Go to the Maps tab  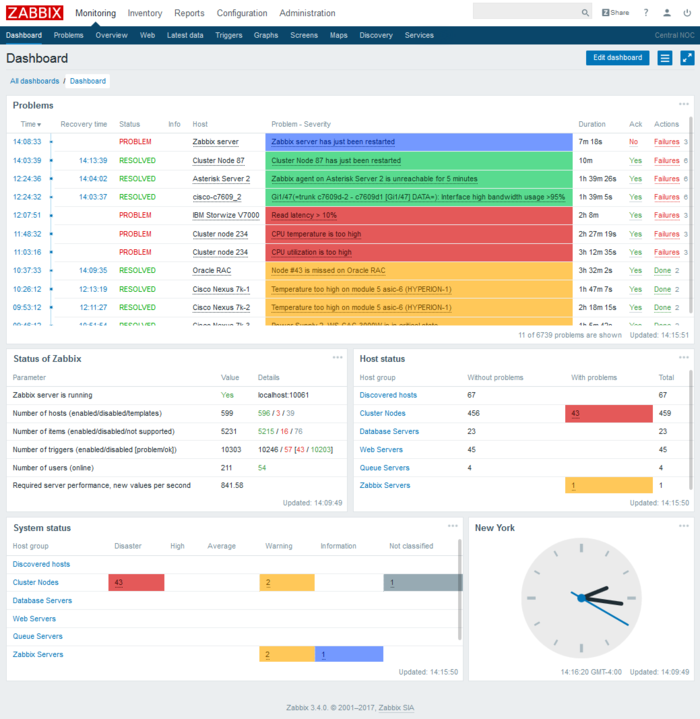click(339, 35)
